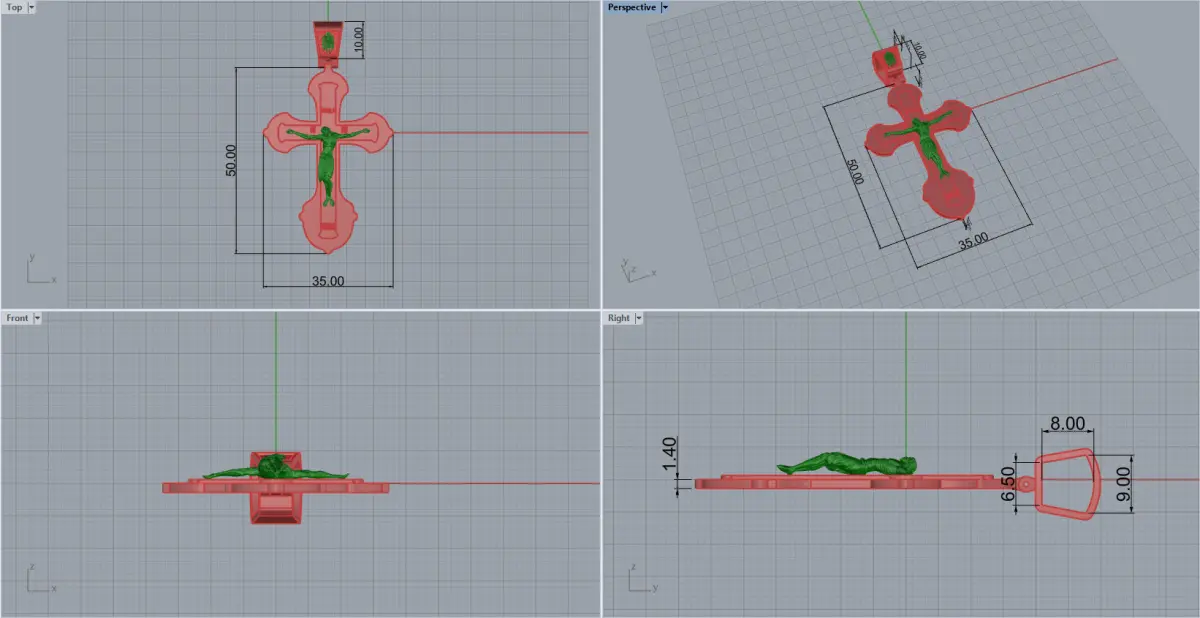1200x618 pixels.
Task: Open the Right viewport dropdown arrow
Action: [638, 318]
